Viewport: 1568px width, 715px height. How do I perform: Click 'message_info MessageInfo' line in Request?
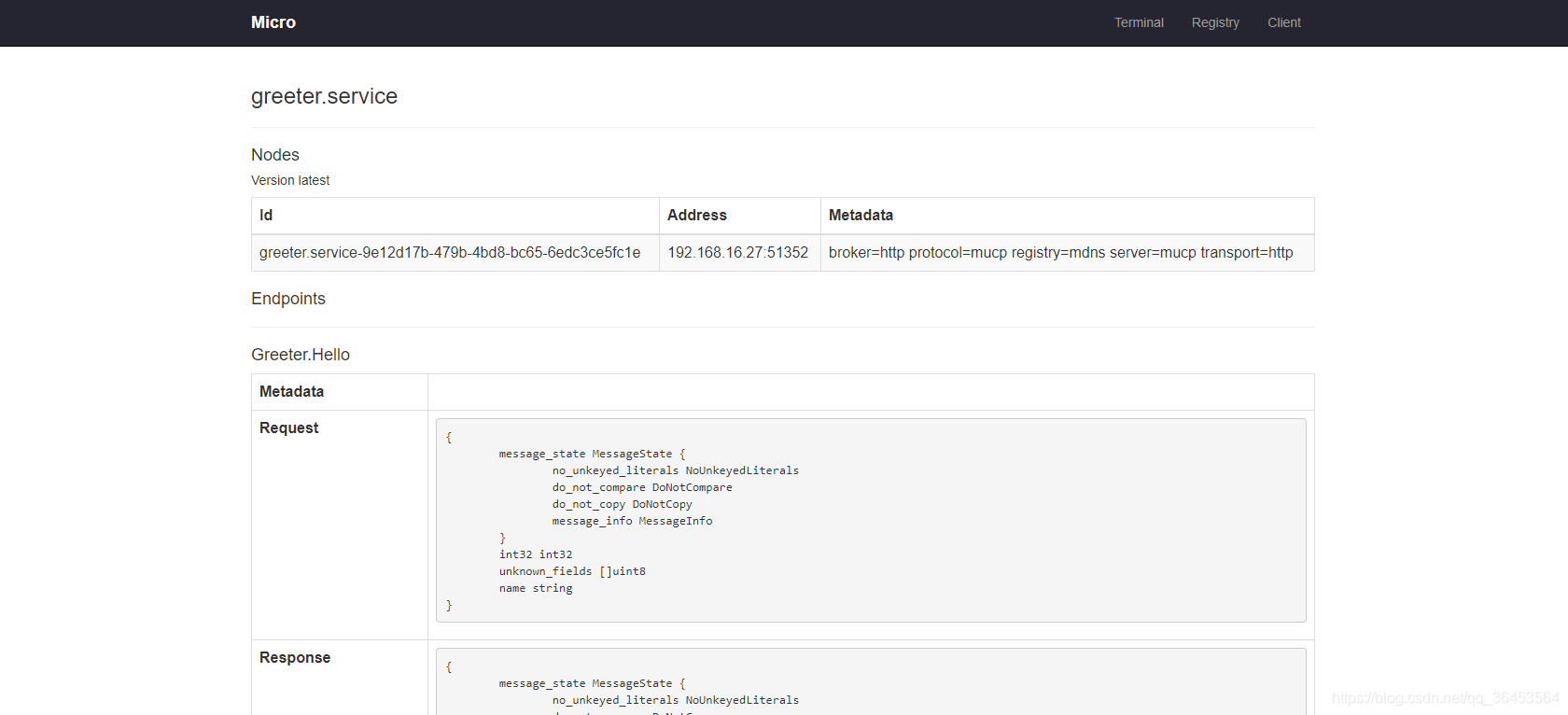(x=632, y=521)
